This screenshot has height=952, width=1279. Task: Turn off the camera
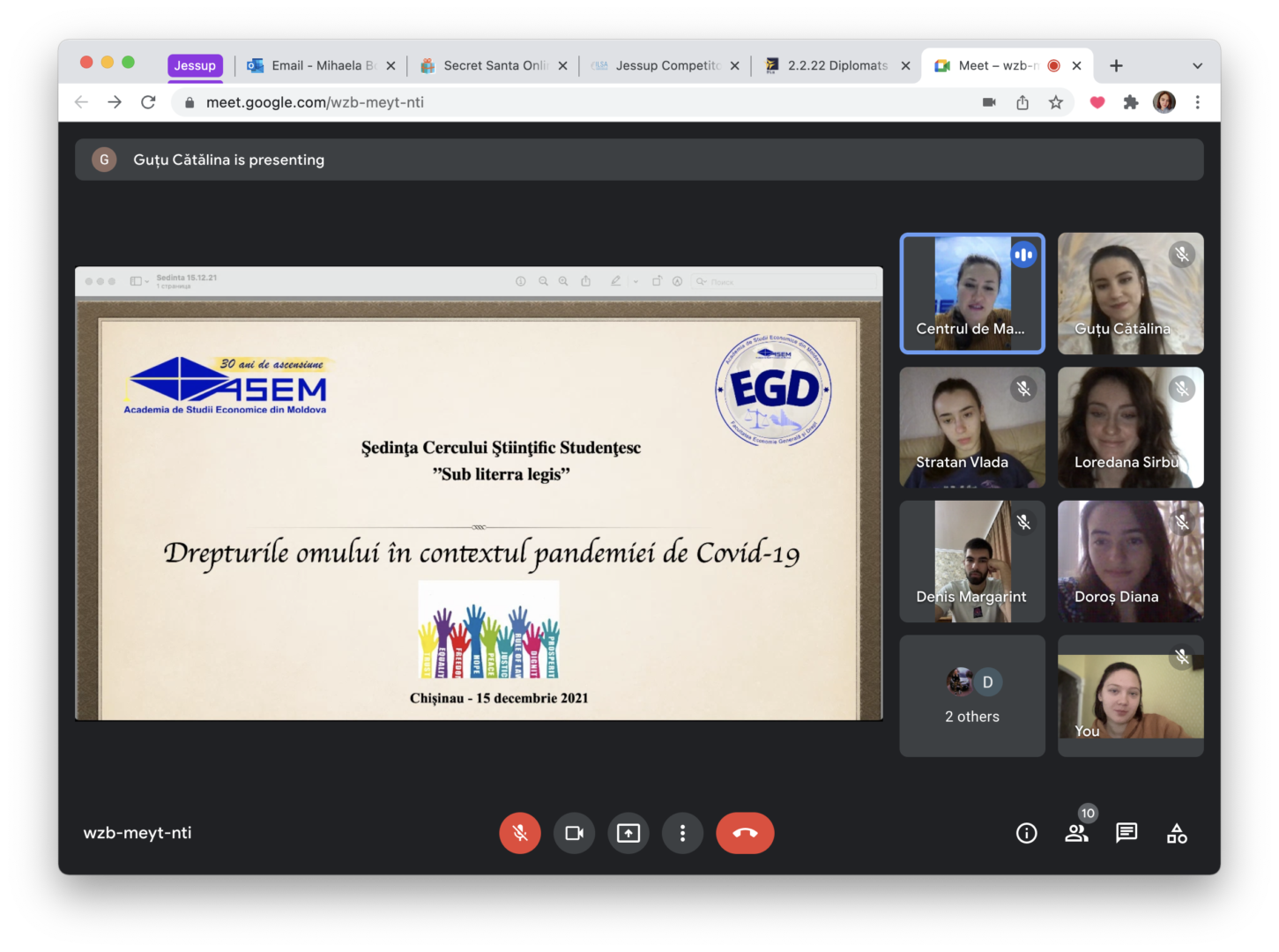(x=574, y=833)
